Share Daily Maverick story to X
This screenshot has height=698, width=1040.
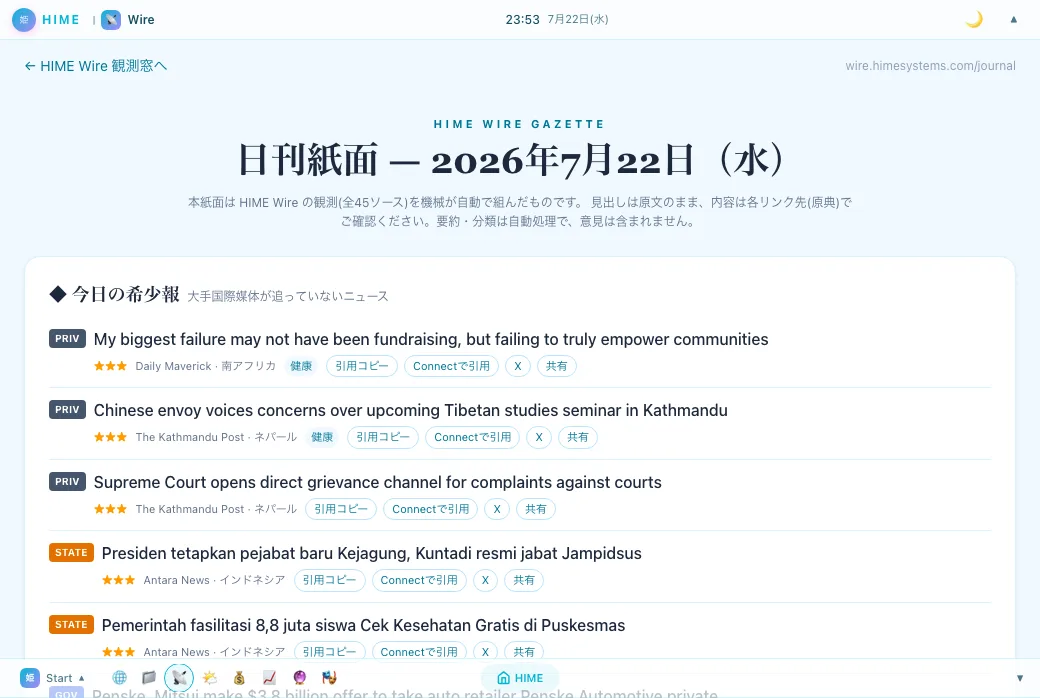tap(518, 366)
